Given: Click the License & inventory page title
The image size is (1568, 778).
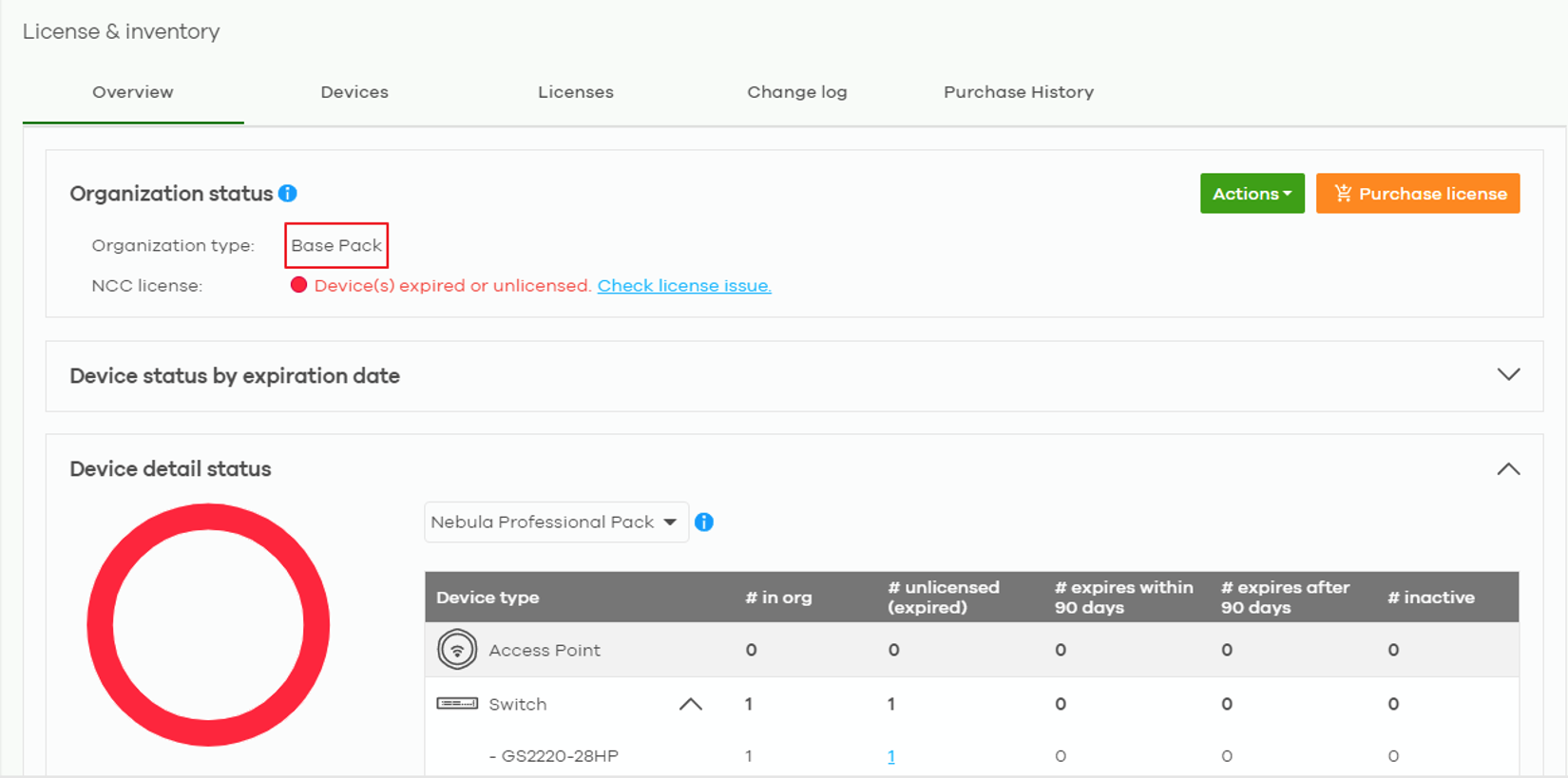Looking at the screenshot, I should pyautogui.click(x=122, y=31).
